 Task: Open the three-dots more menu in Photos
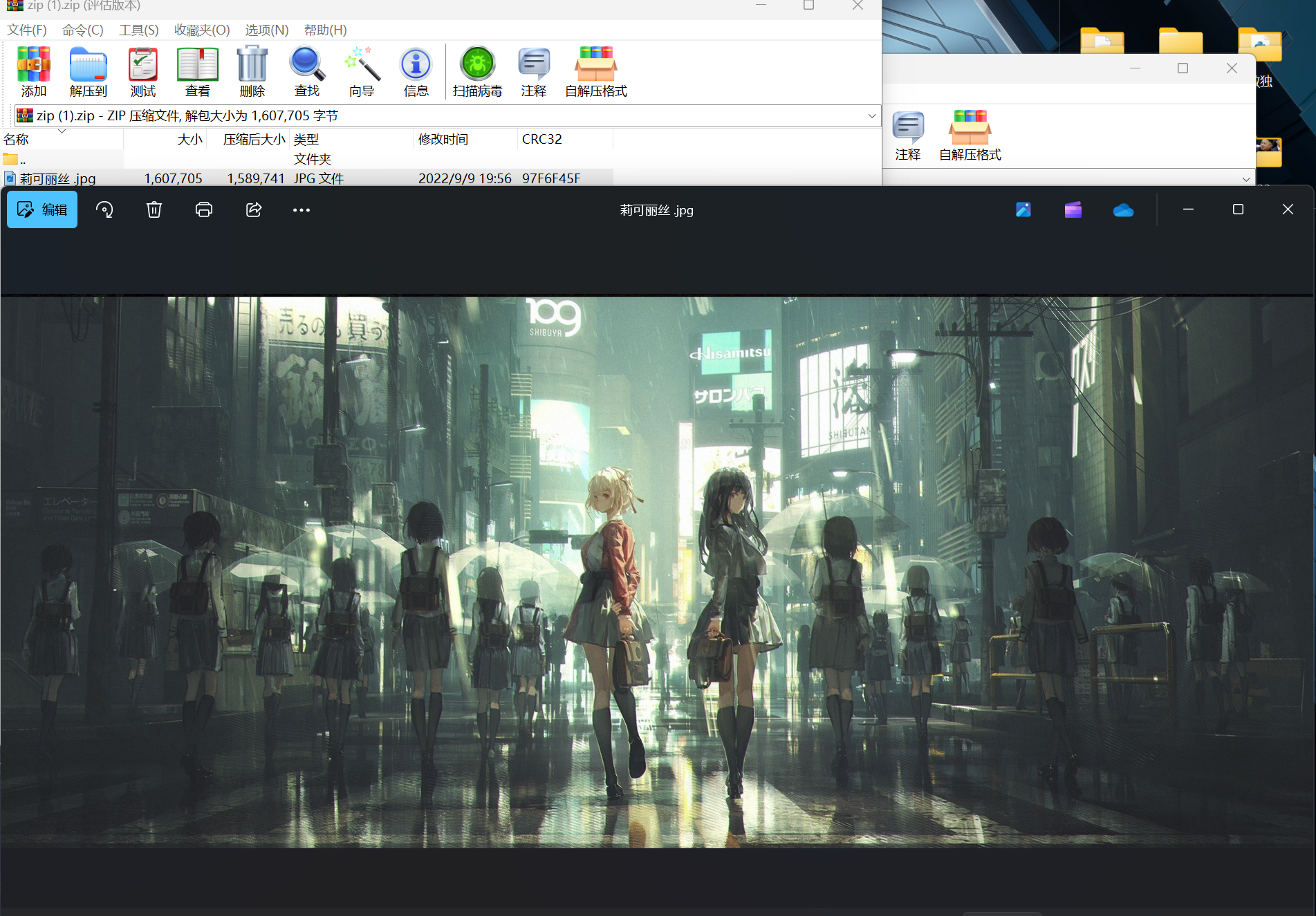(x=302, y=209)
